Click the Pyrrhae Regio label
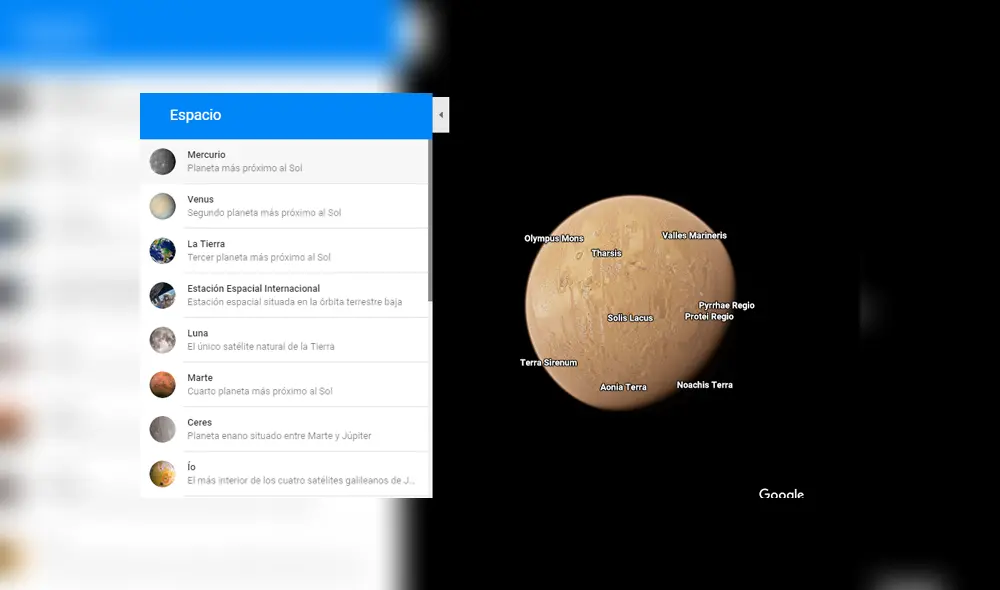Screen dimensions: 1000x590 [727, 305]
